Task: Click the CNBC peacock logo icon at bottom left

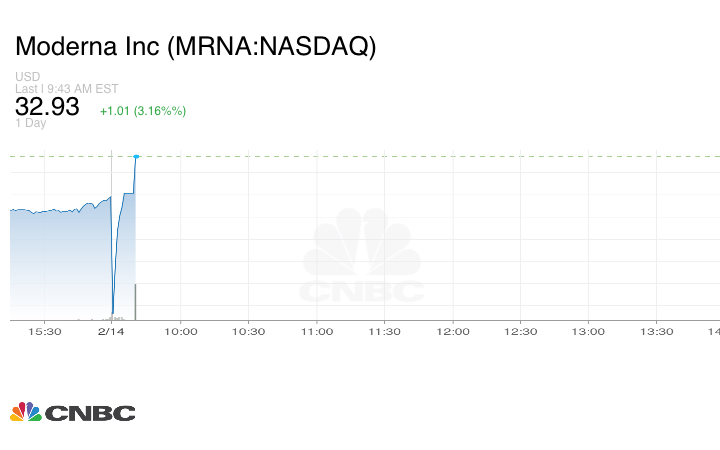Action: tap(26, 412)
